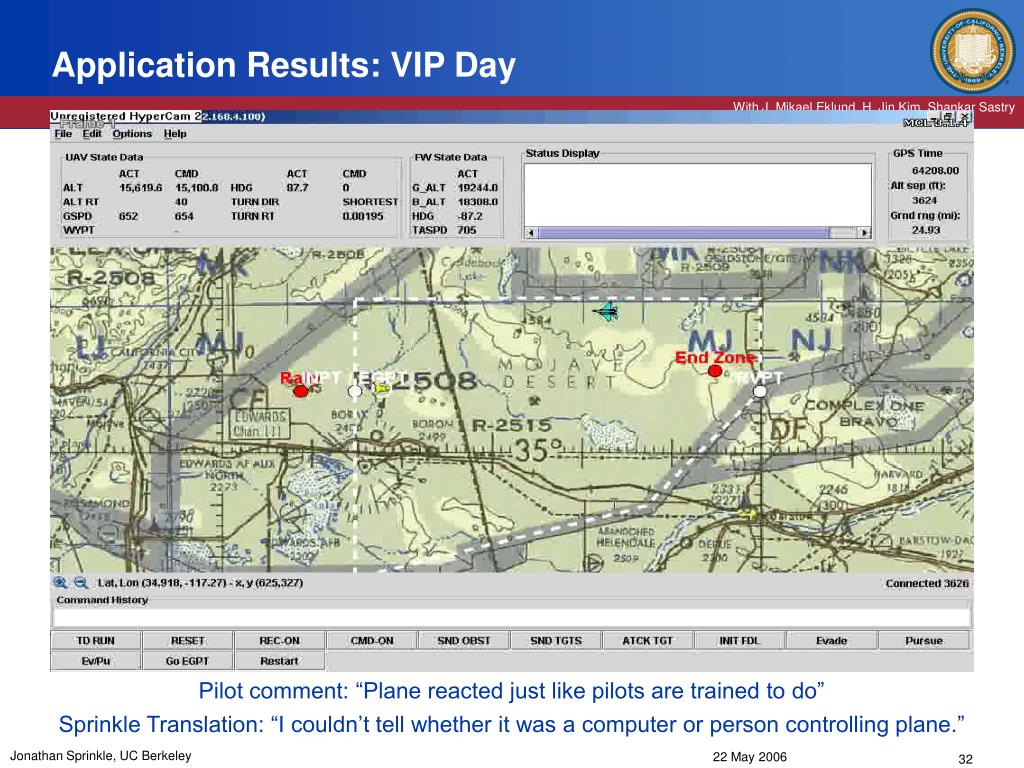Click the SND TGTS button
The image size is (1024, 768).
[556, 641]
